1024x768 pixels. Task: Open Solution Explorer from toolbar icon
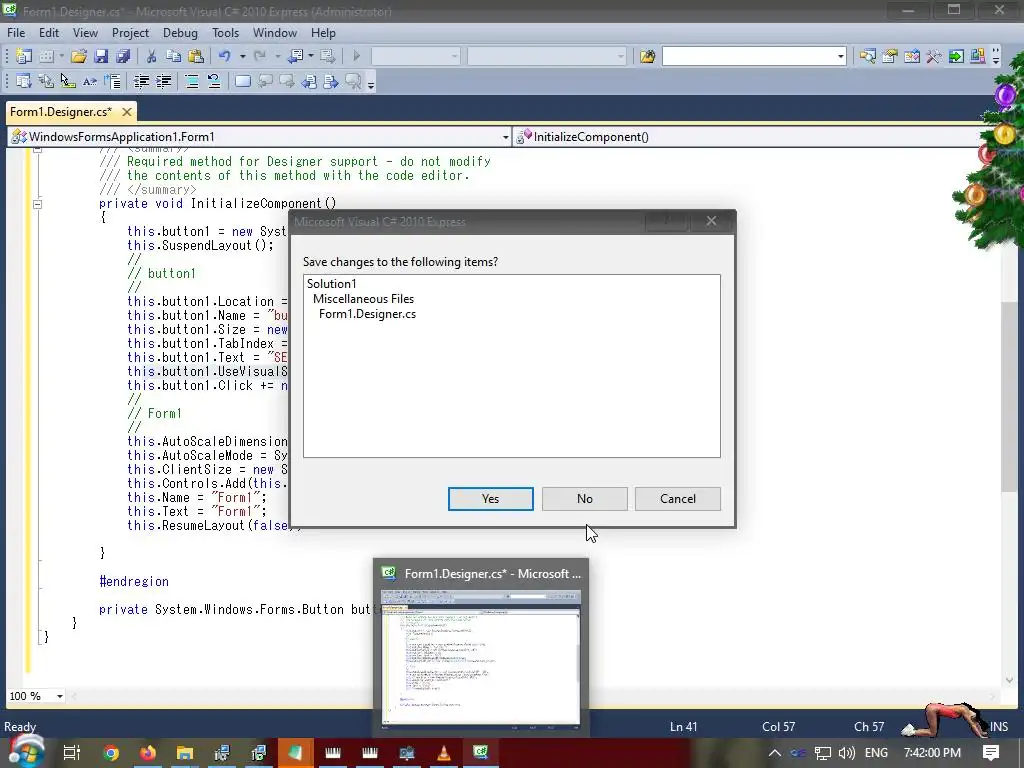click(x=867, y=56)
